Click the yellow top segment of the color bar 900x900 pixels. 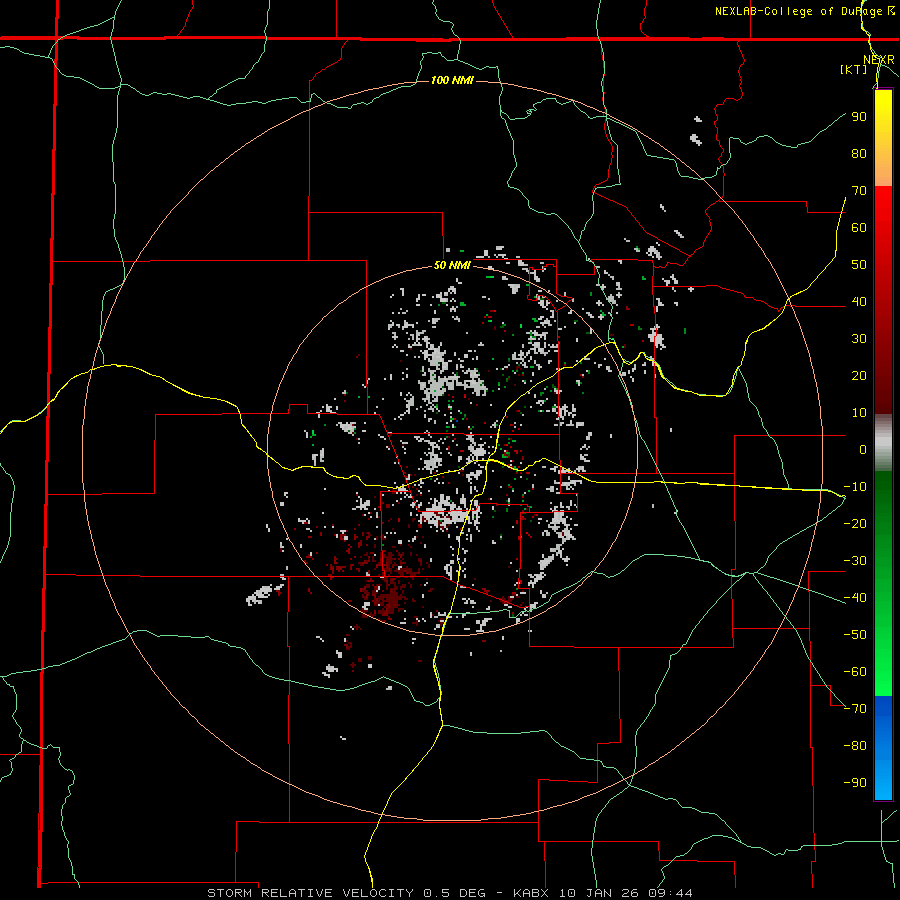(x=883, y=138)
